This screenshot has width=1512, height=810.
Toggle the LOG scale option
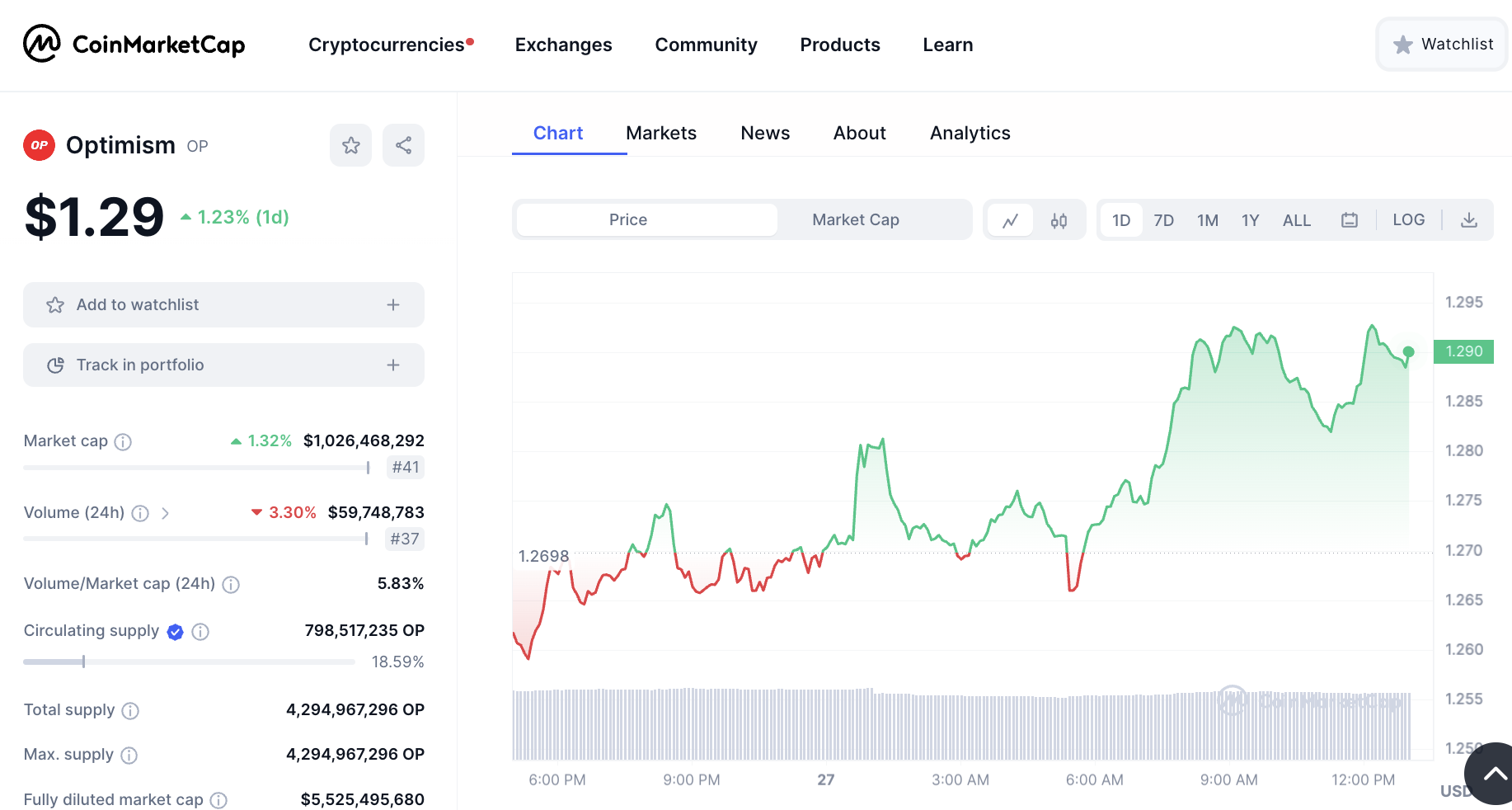tap(1408, 220)
